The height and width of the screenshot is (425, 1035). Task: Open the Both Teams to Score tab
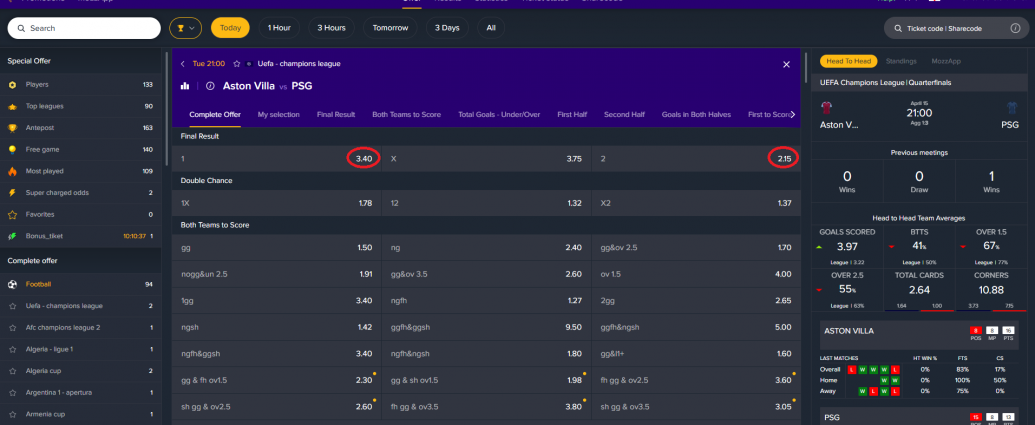[407, 114]
